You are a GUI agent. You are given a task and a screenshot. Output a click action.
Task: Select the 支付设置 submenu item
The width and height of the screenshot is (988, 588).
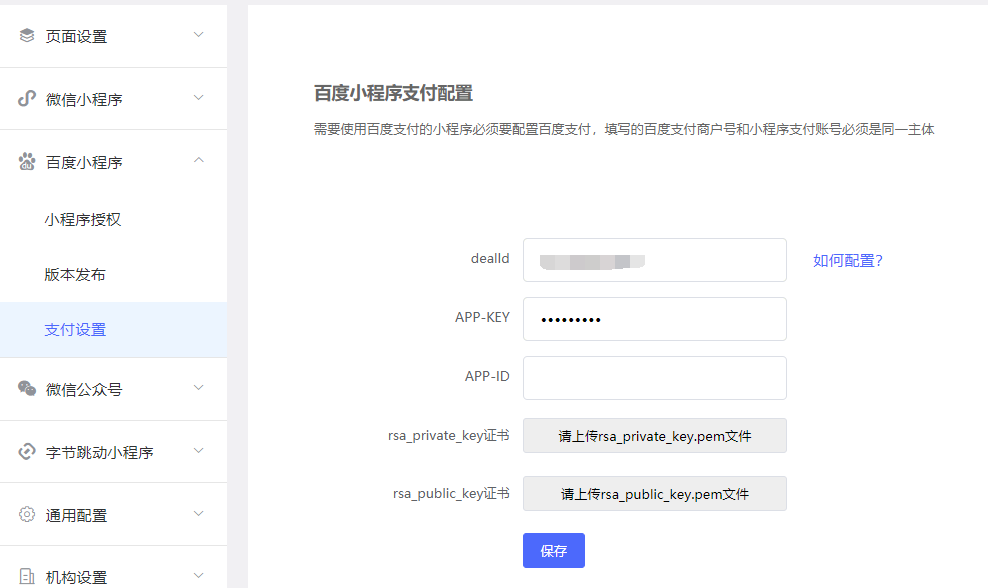point(113,330)
